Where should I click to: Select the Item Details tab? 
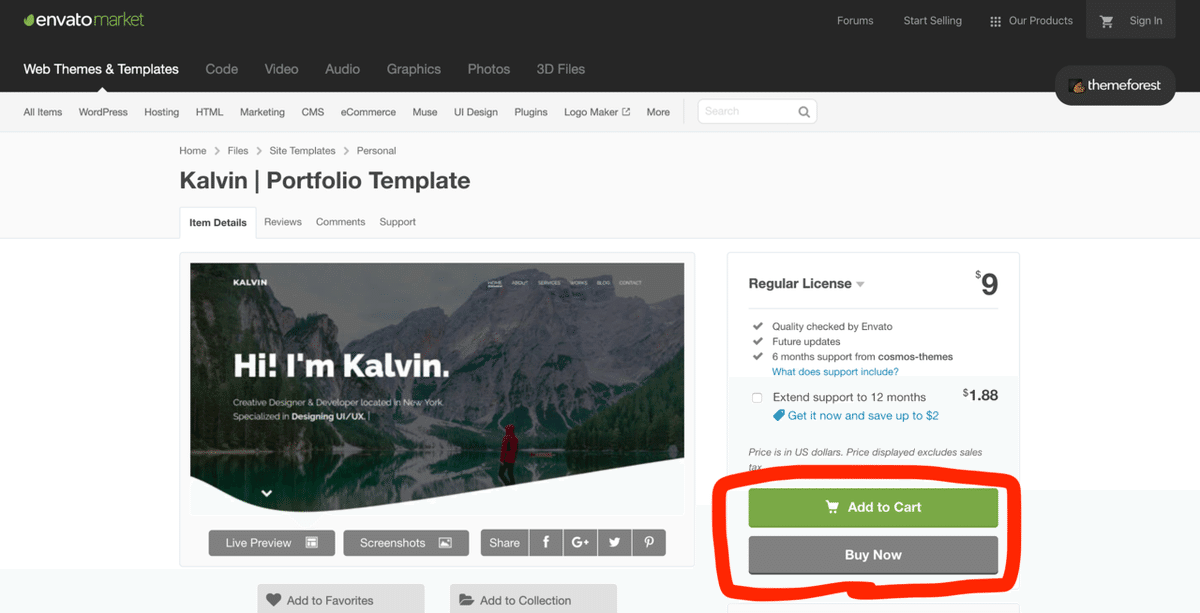218,222
